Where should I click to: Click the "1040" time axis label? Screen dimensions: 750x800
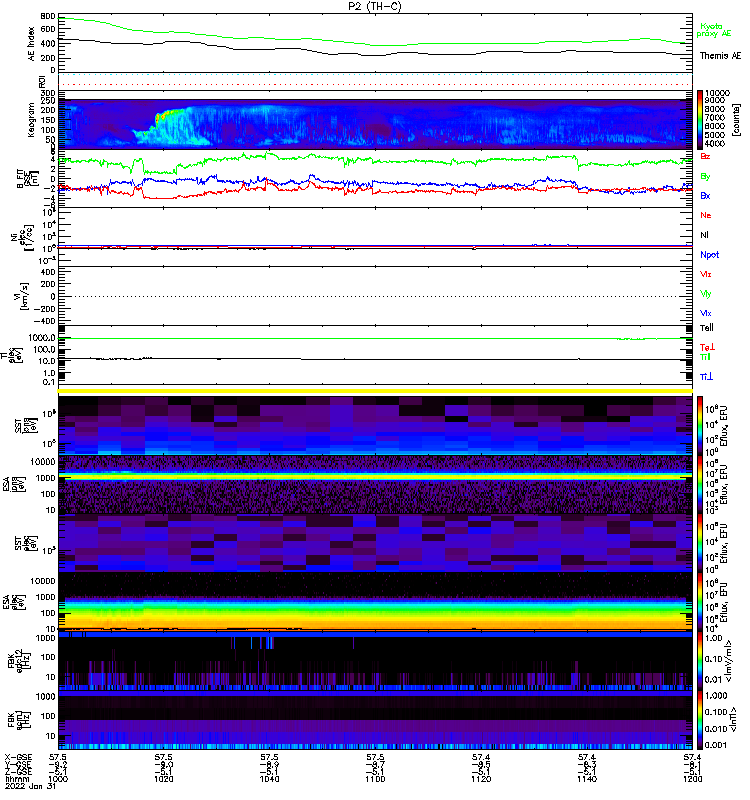coord(269,779)
